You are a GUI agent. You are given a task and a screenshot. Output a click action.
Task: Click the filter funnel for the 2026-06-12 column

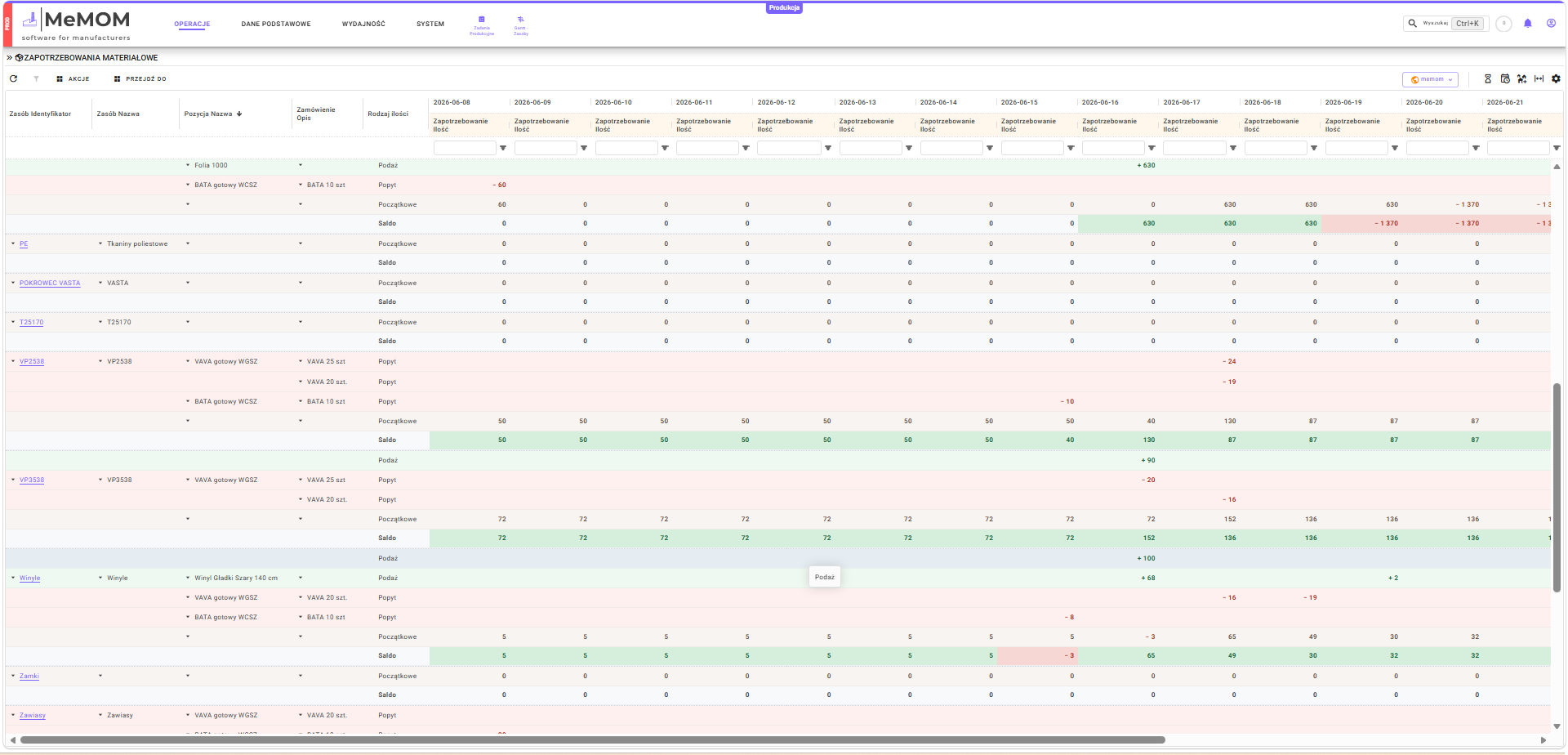tap(828, 148)
